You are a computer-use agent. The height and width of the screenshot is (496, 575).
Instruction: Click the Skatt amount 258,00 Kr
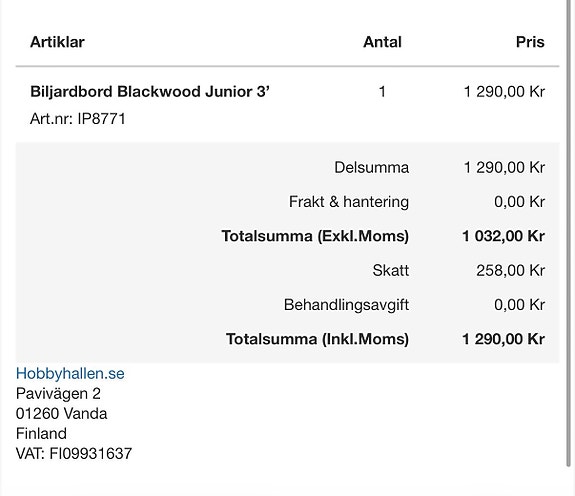point(510,271)
